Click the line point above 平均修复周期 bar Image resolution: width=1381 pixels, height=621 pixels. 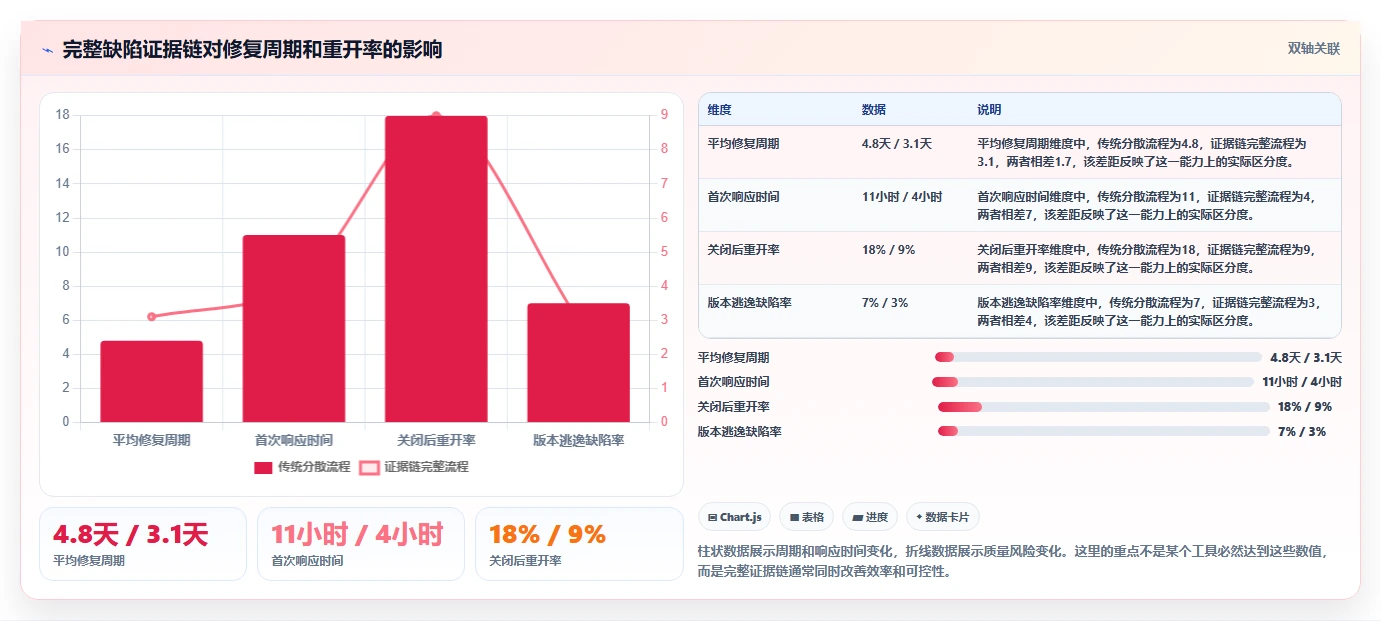pyautogui.click(x=152, y=316)
